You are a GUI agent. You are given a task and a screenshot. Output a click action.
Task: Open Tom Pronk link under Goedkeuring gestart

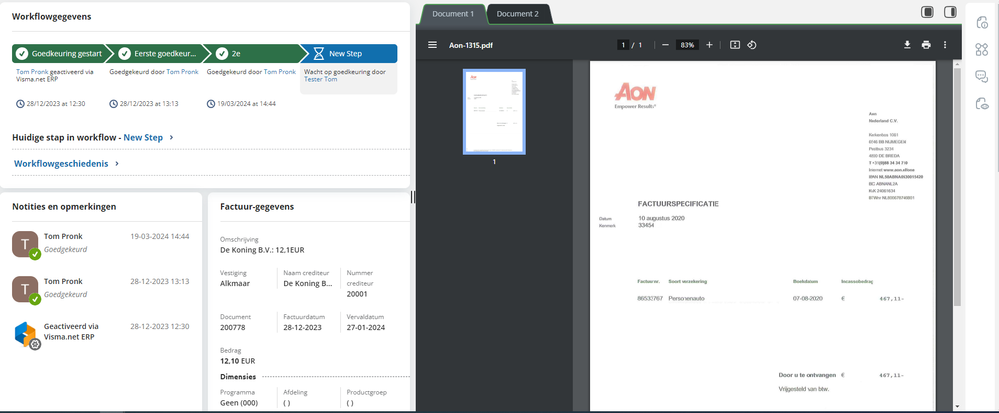click(32, 72)
